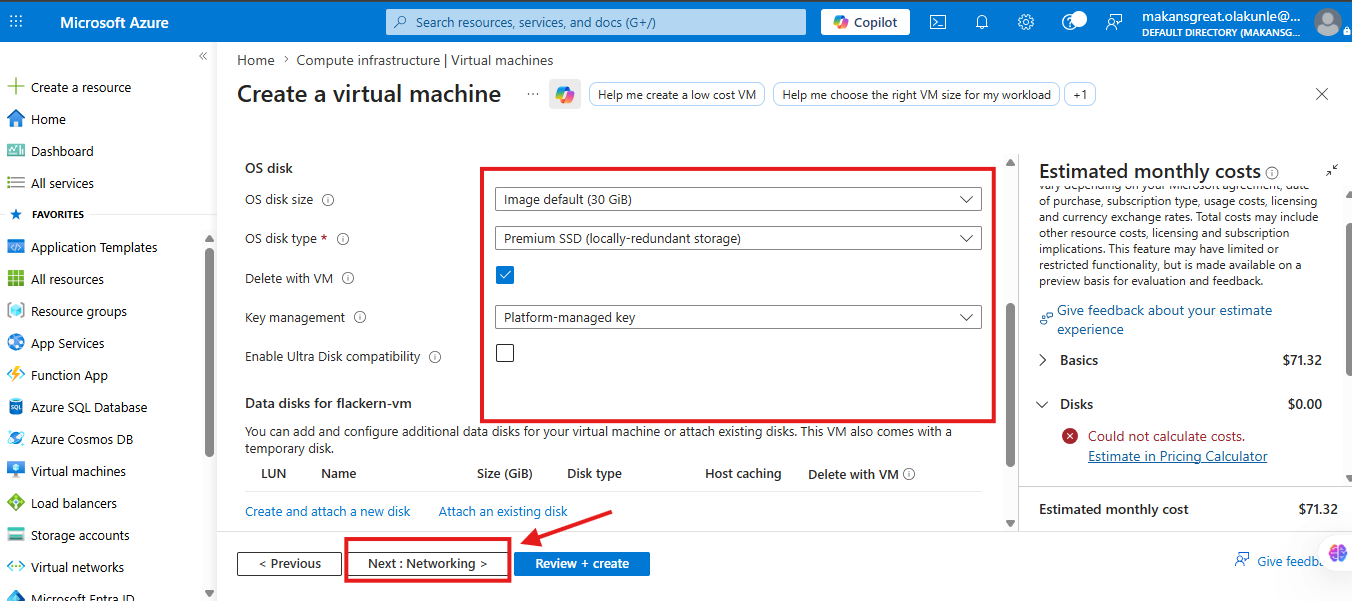Screen dimensions: 1352x601
Task: Collapse the Estimated monthly costs panel
Action: click(x=1331, y=171)
